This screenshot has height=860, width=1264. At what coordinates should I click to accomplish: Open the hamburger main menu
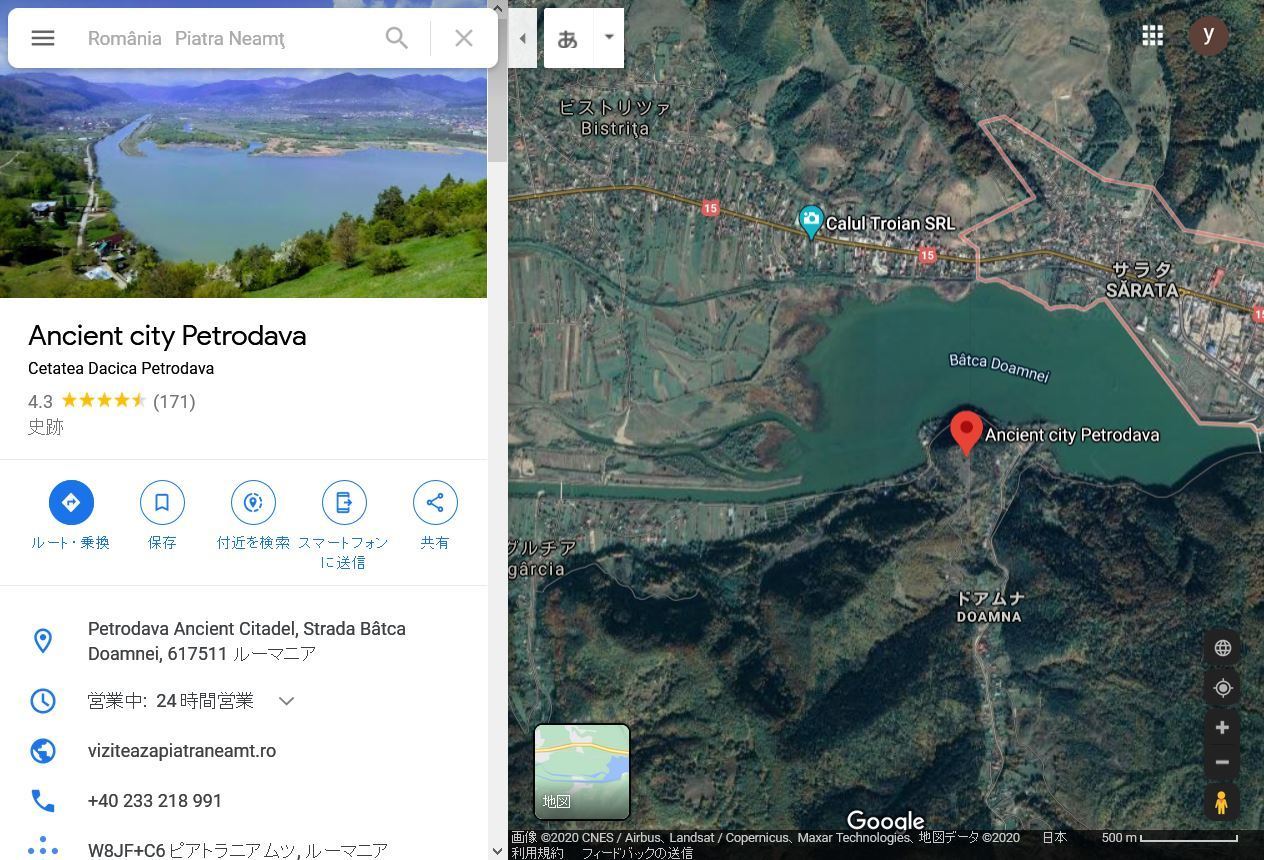(43, 38)
